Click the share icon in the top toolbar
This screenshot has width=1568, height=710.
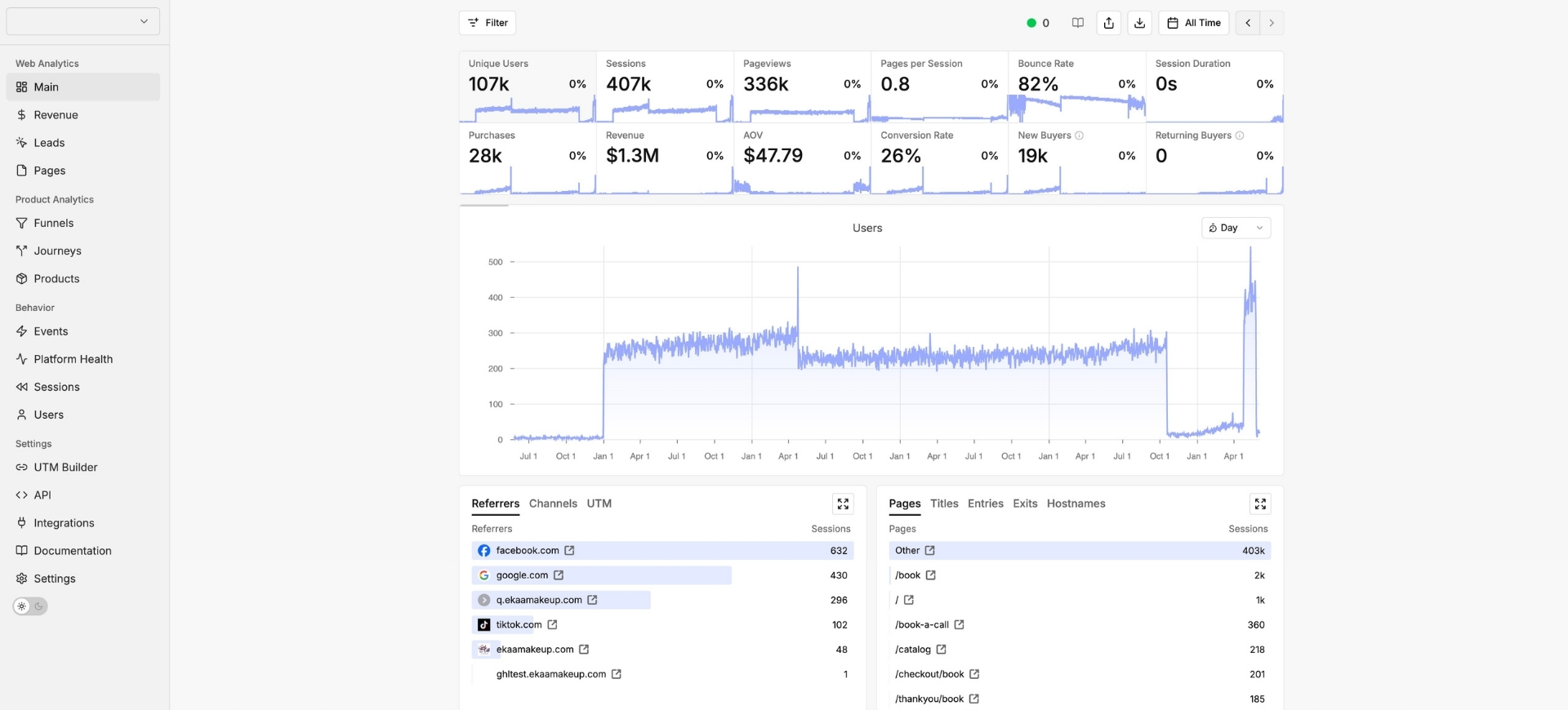pyautogui.click(x=1109, y=23)
